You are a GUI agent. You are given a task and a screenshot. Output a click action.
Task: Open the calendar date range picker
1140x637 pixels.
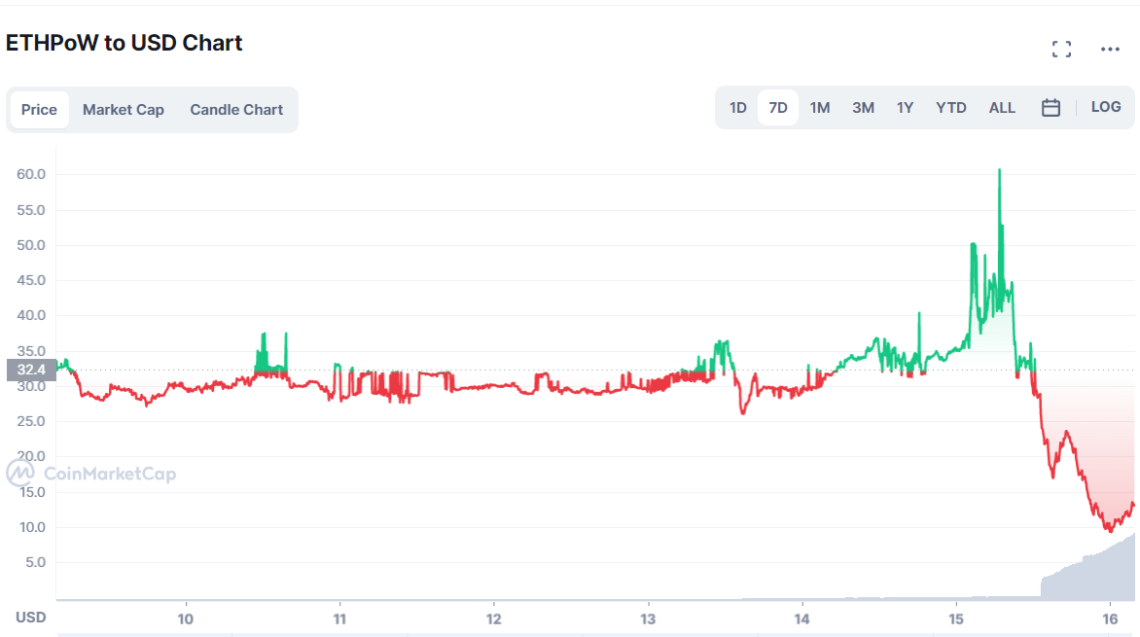[x=1050, y=108]
